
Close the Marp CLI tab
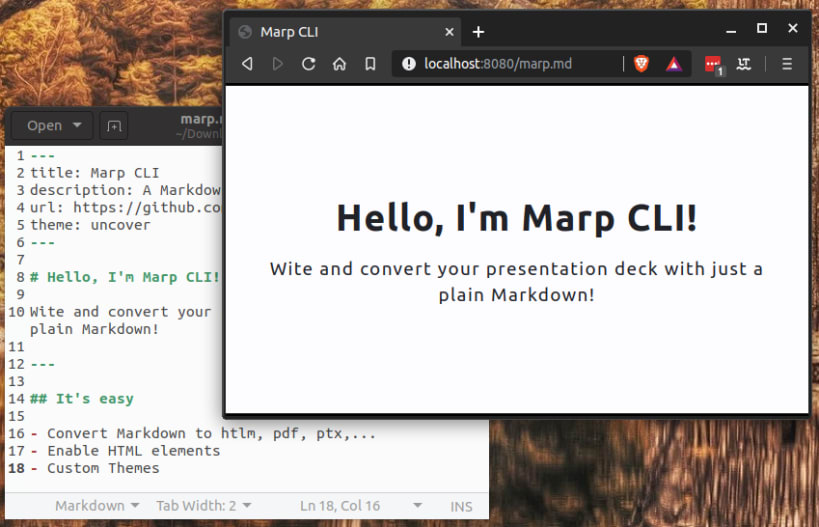coord(449,32)
